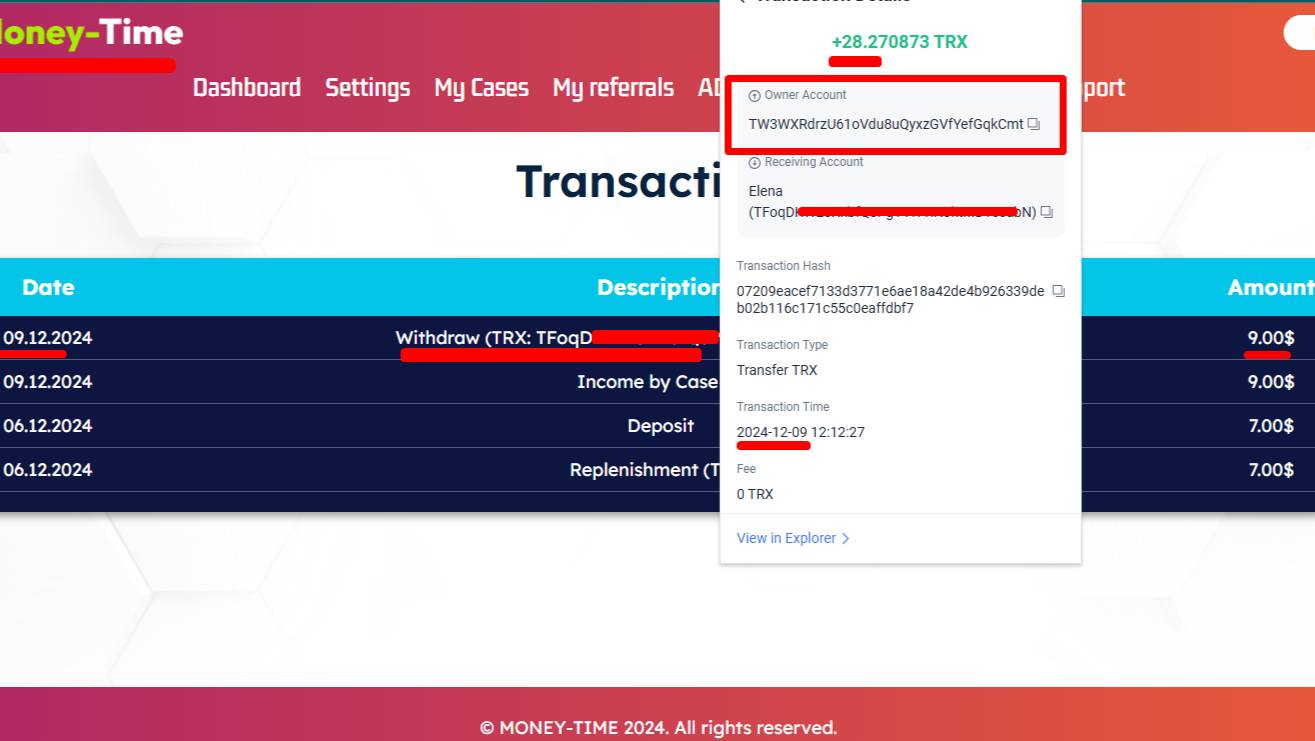The height and width of the screenshot is (741, 1315).
Task: Select the Transfer TRX transaction type
Action: pos(777,370)
